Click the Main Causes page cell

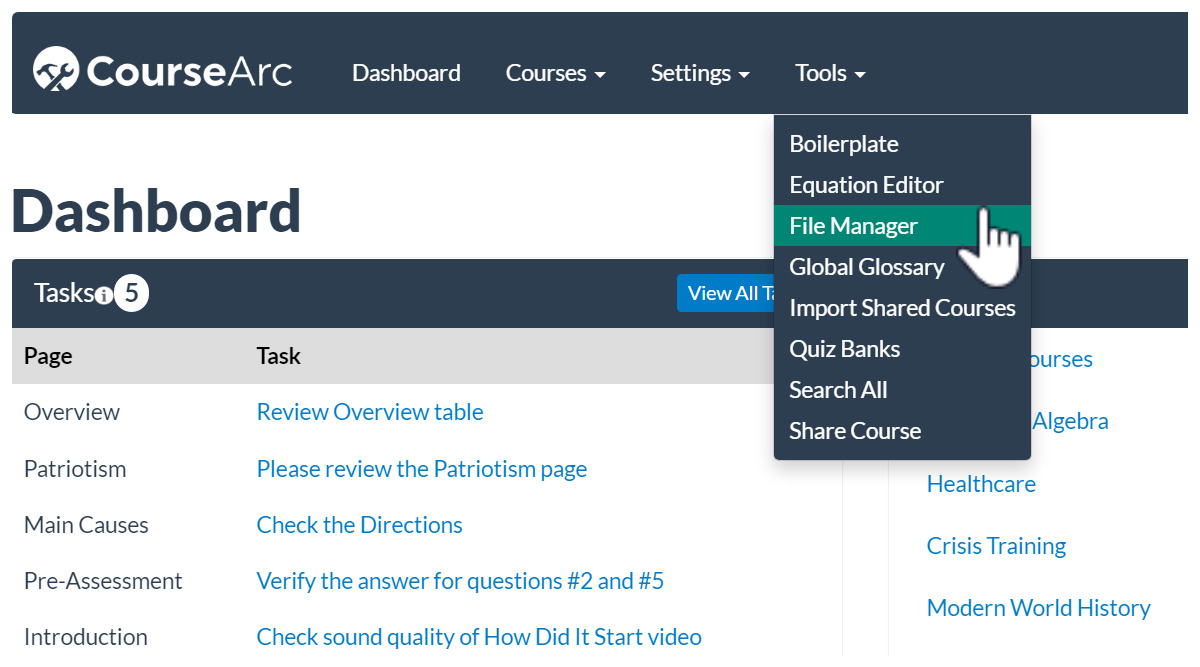86,525
